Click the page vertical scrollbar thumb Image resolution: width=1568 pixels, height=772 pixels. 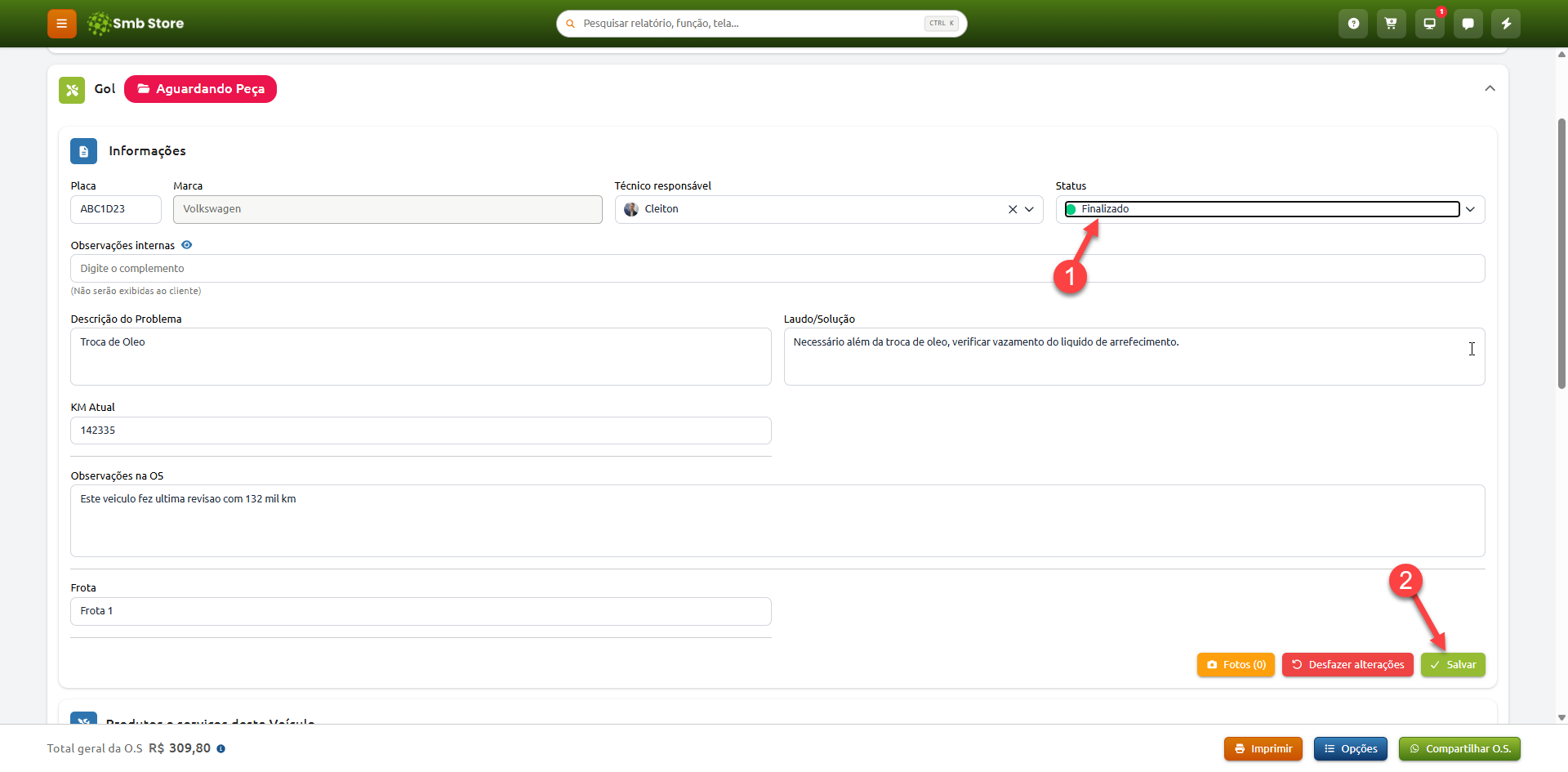(x=1561, y=253)
